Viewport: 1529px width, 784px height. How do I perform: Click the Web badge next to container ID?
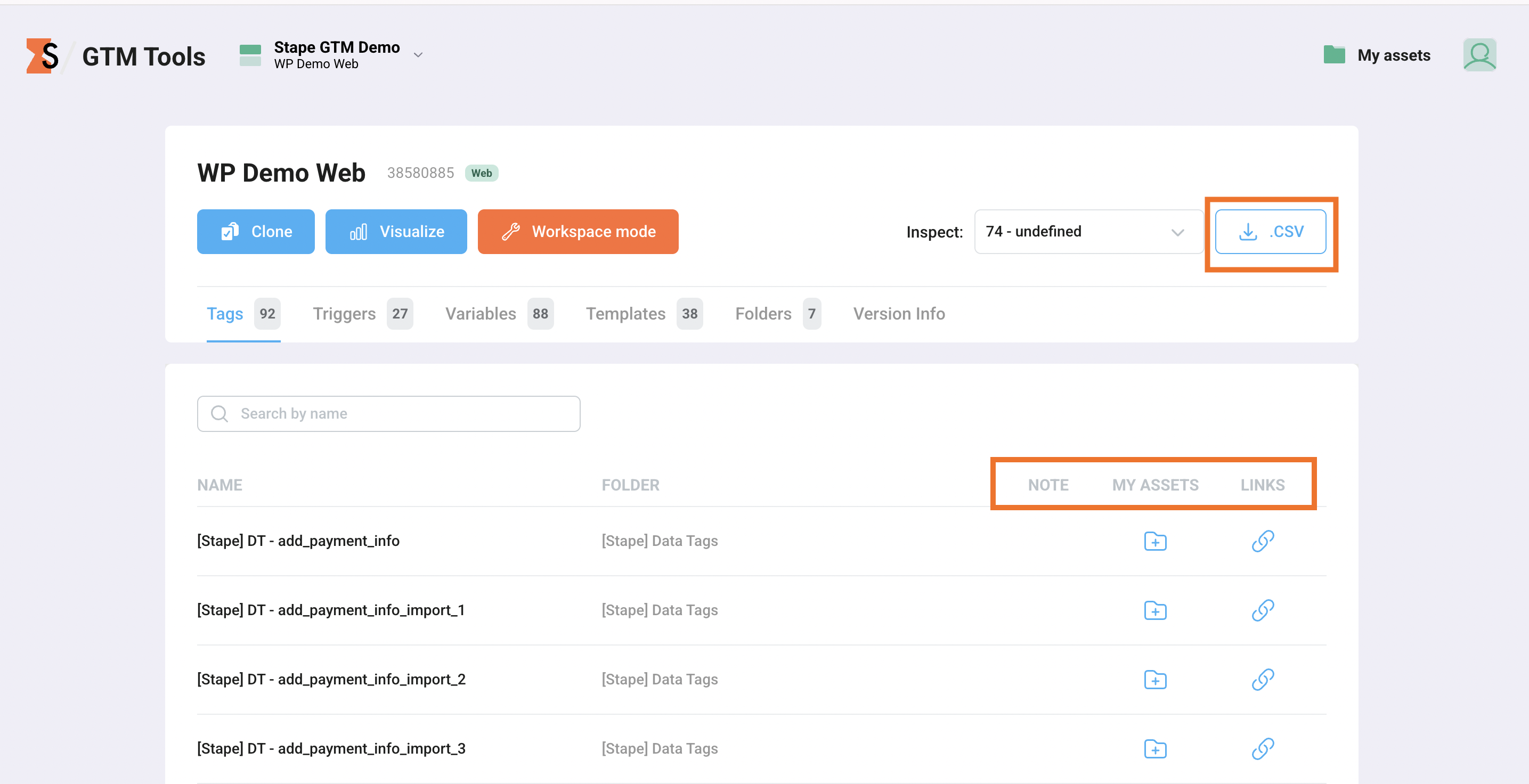pos(482,173)
